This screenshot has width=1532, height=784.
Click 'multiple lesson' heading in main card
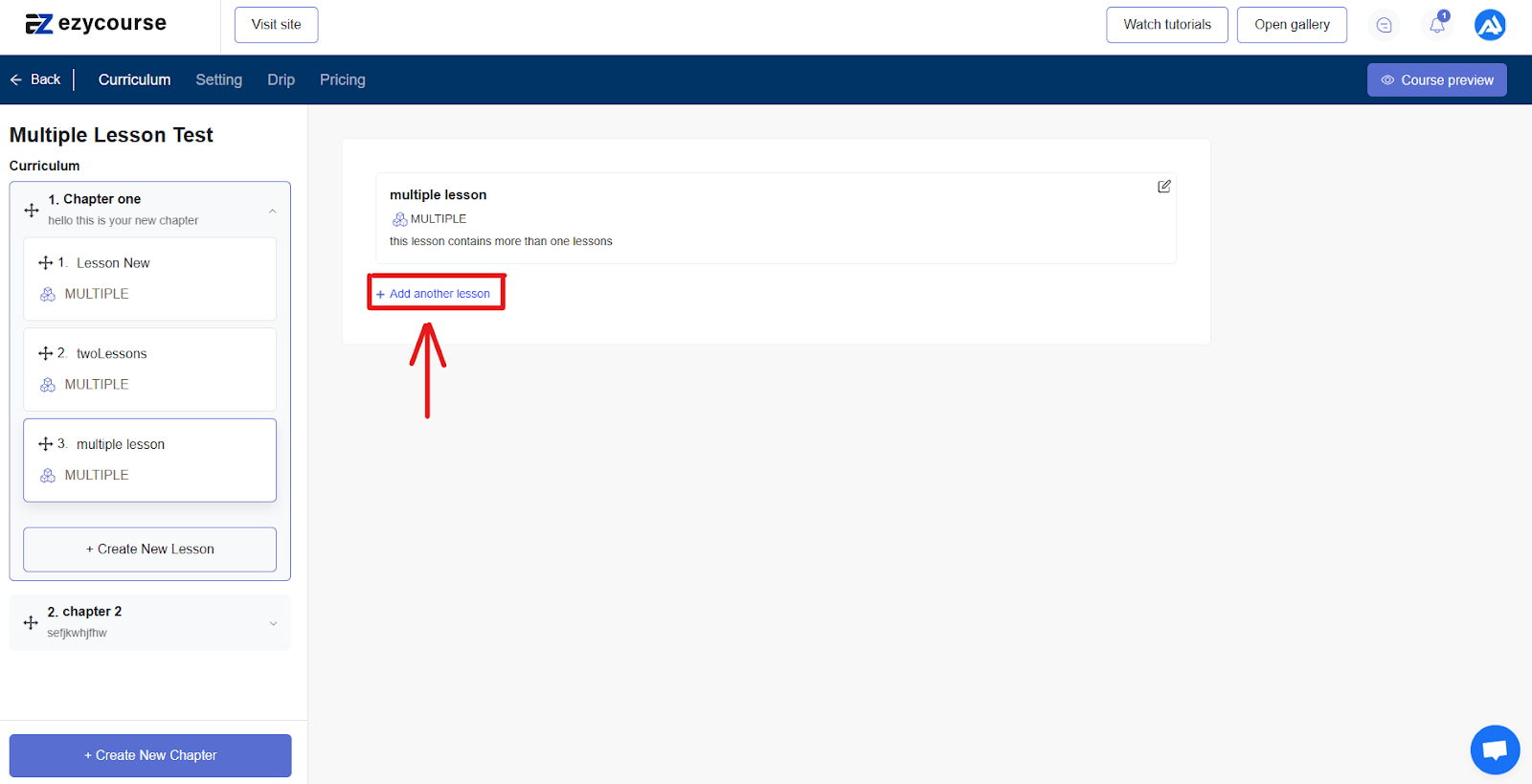click(x=438, y=195)
